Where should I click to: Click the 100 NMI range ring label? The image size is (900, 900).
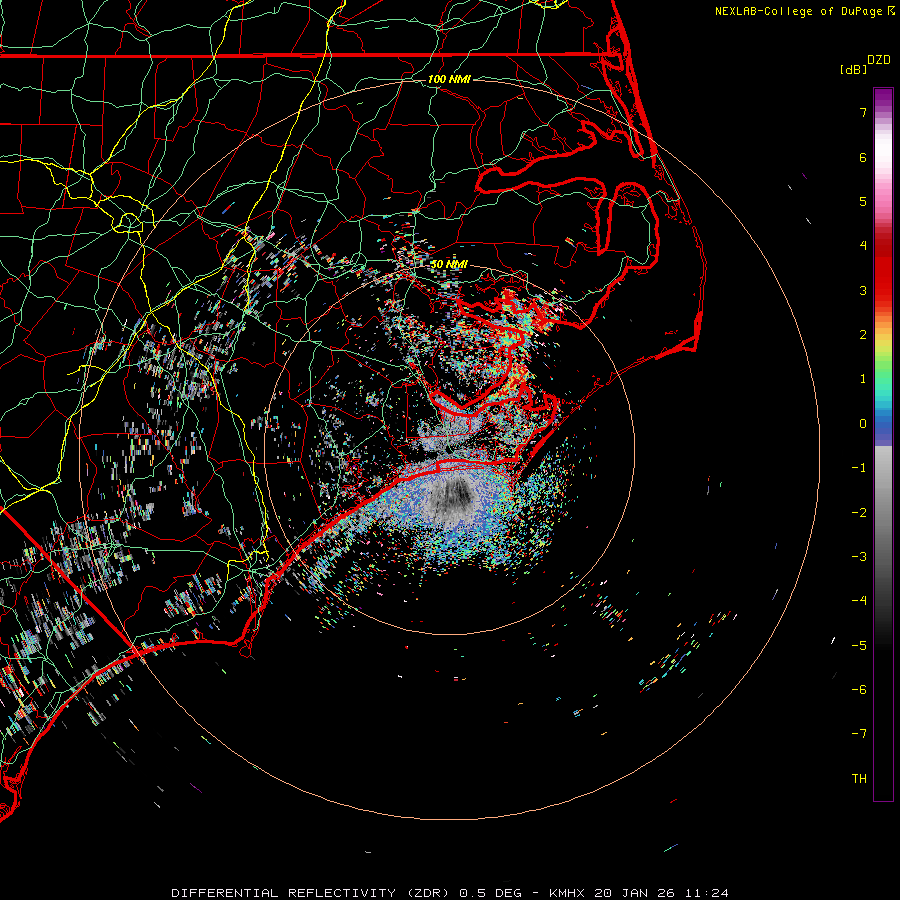tap(449, 79)
